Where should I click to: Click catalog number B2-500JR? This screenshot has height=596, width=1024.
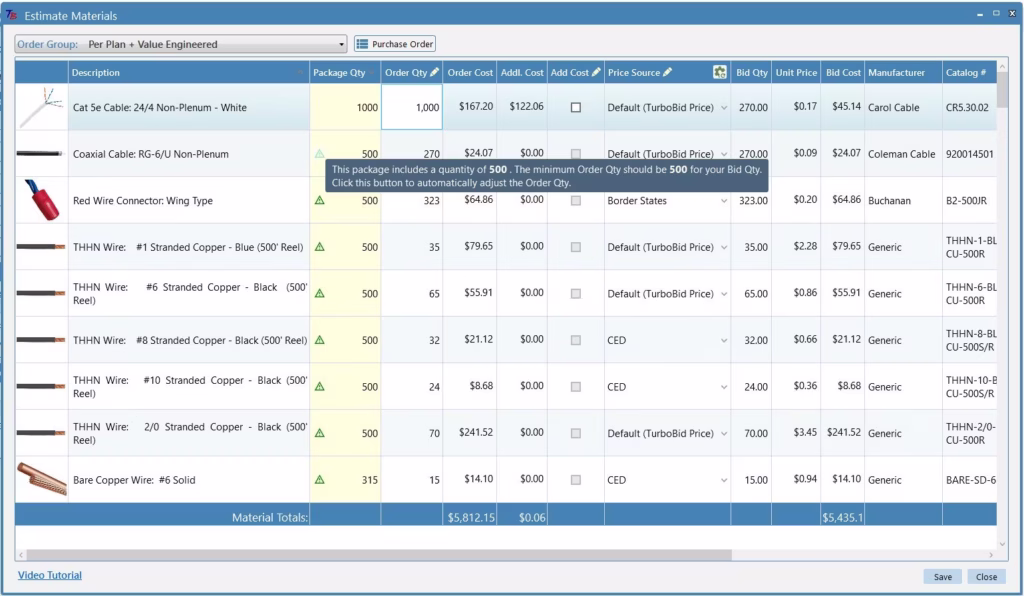[966, 200]
